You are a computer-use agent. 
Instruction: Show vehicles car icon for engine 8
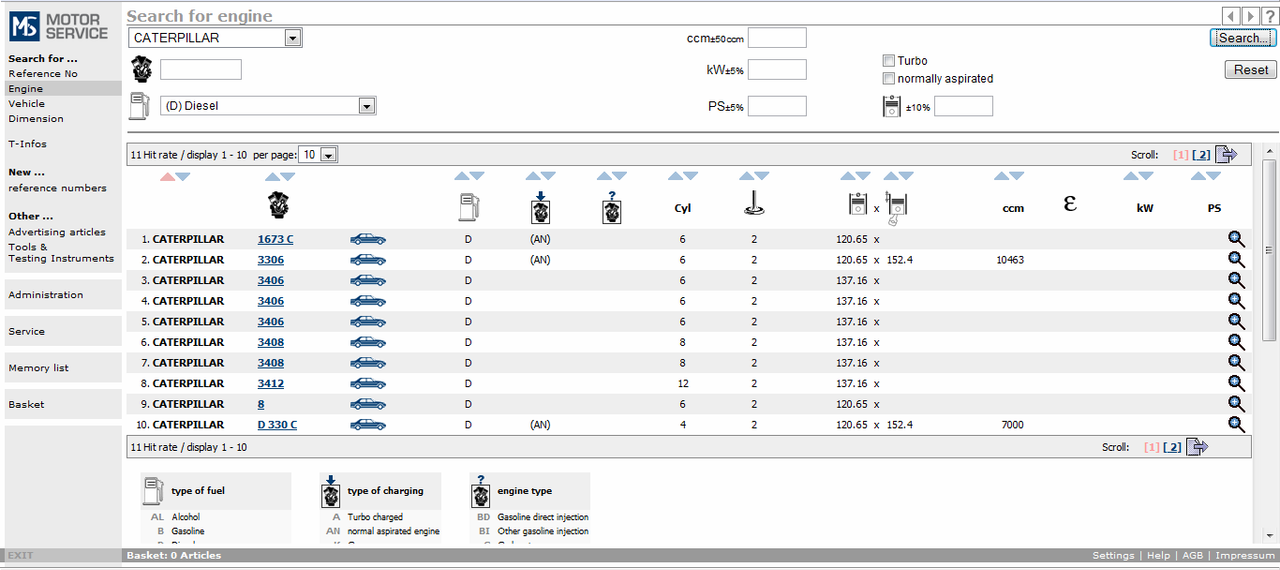pyautogui.click(x=368, y=404)
